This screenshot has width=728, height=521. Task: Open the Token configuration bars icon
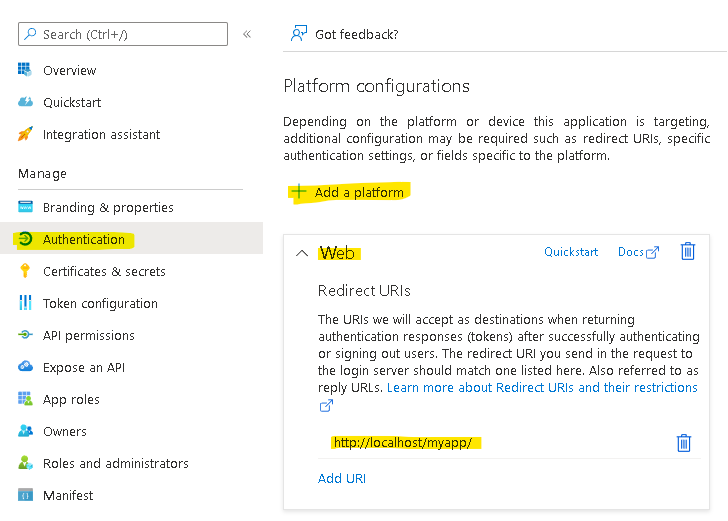25,302
